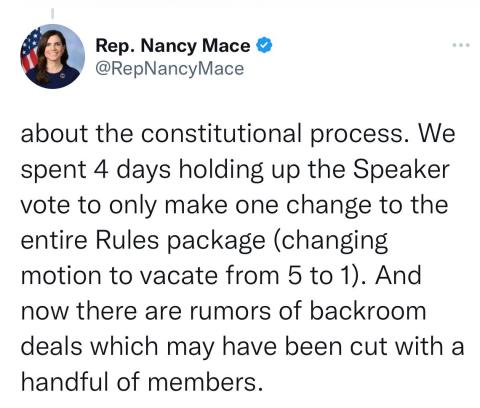Click the blue verified checkmark badge
The image size is (480, 408).
coord(264,45)
